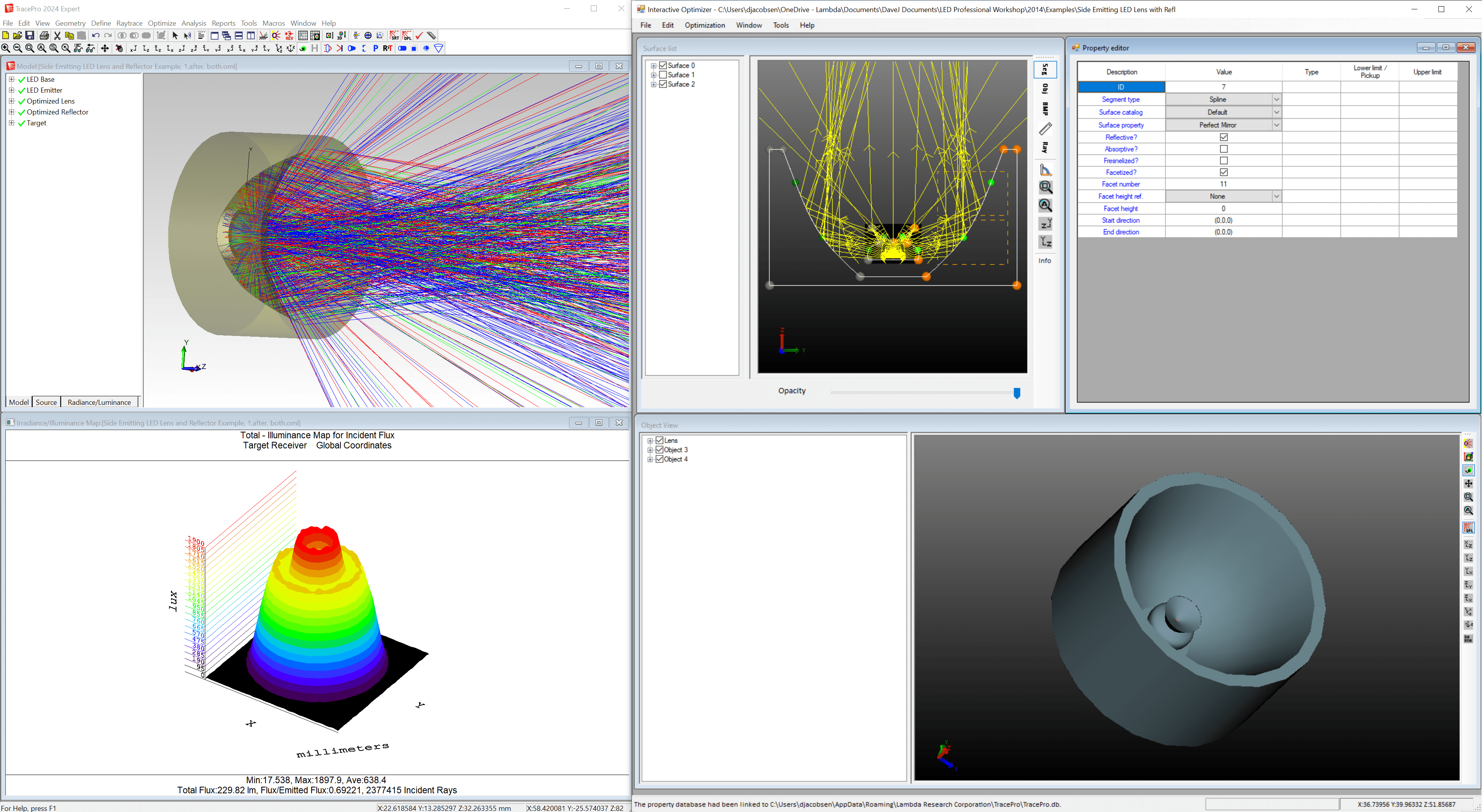This screenshot has width=1482, height=812.
Task: Switch to the Source tab in TracePro
Action: click(46, 402)
